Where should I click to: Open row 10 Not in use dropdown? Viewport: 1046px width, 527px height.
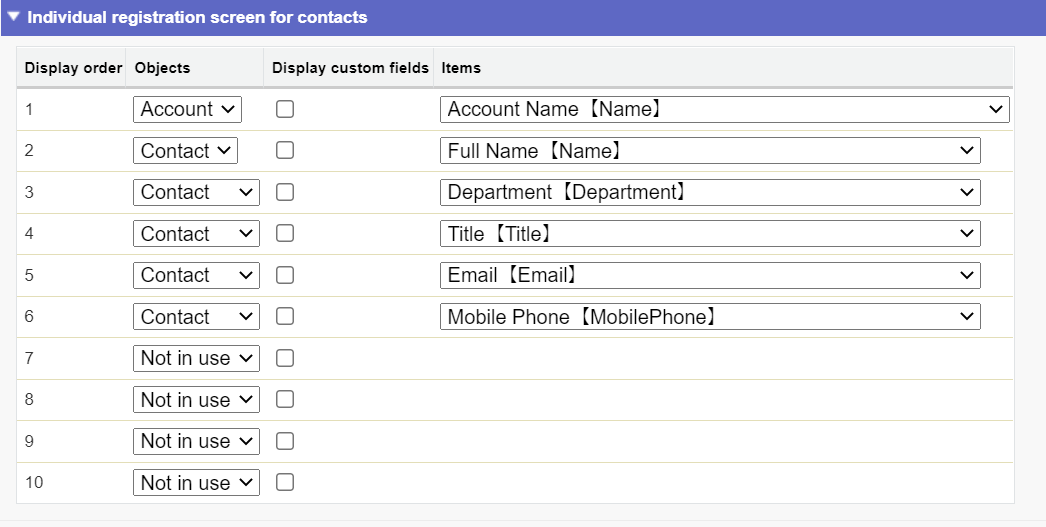196,483
